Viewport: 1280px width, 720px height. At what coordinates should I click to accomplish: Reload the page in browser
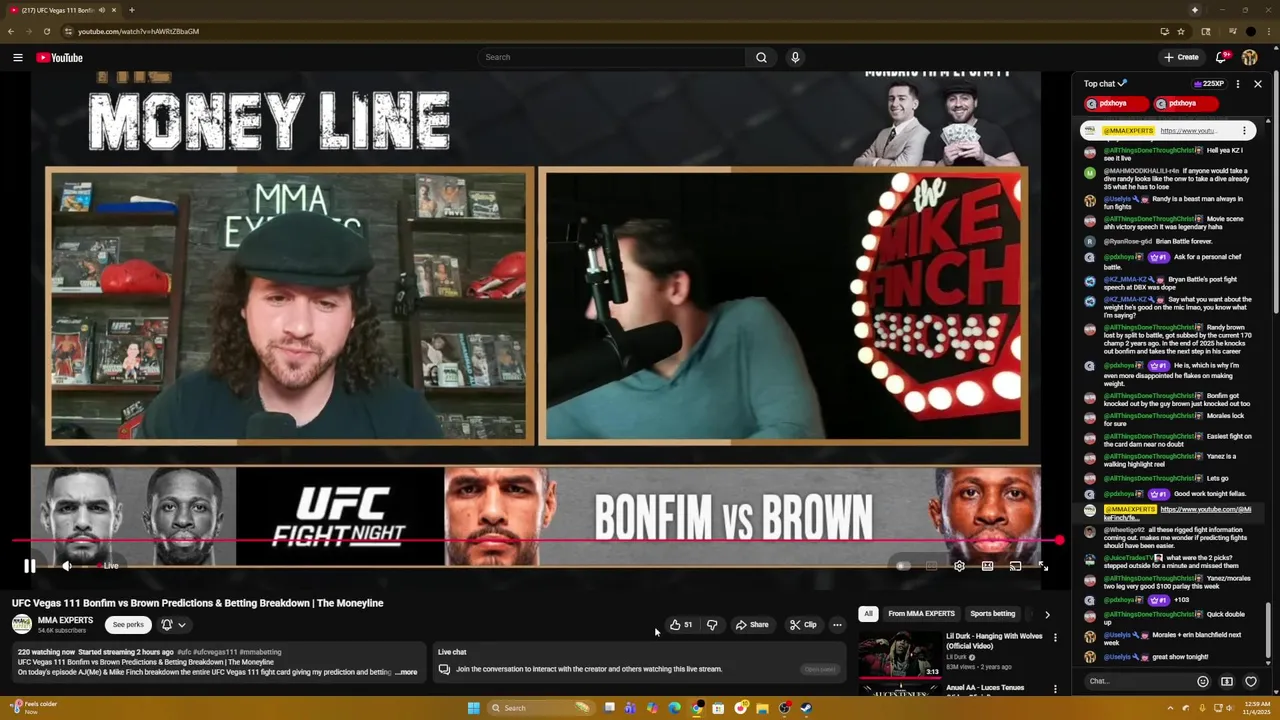(46, 31)
